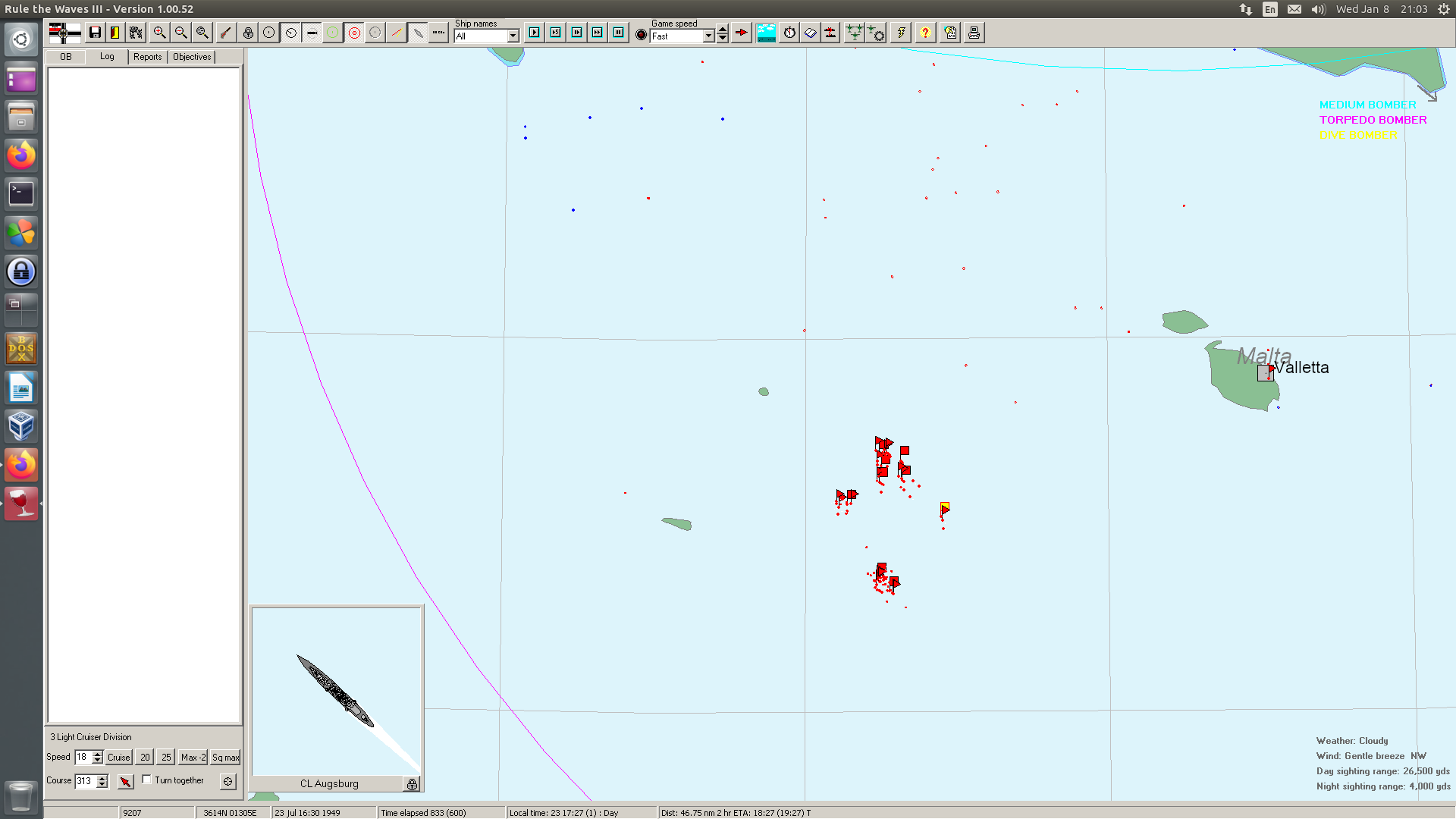This screenshot has height=819, width=1456.
Task: Click the exit door icon
Action: tap(115, 33)
